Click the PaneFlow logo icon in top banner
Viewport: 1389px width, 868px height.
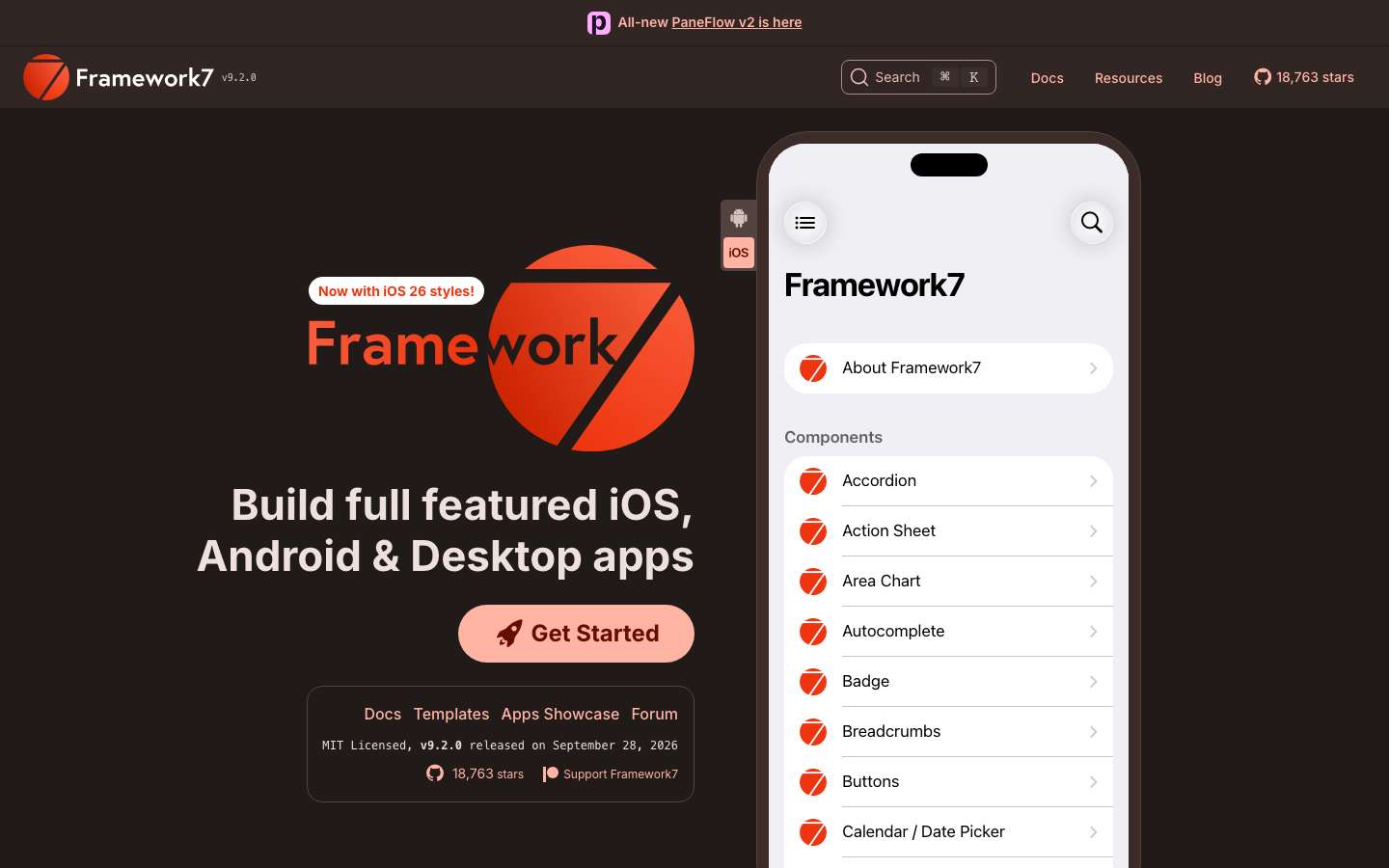pyautogui.click(x=599, y=22)
